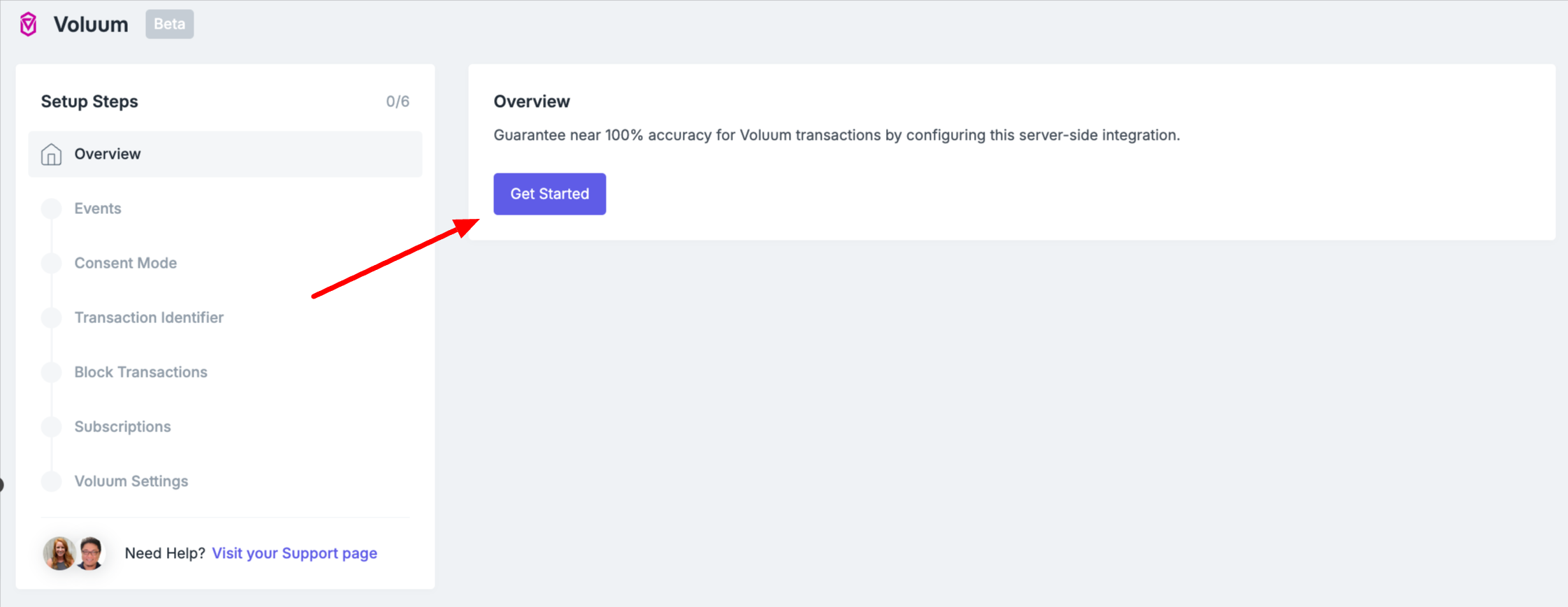Click the Subscriptions step circle
Image resolution: width=1568 pixels, height=607 pixels.
(51, 426)
